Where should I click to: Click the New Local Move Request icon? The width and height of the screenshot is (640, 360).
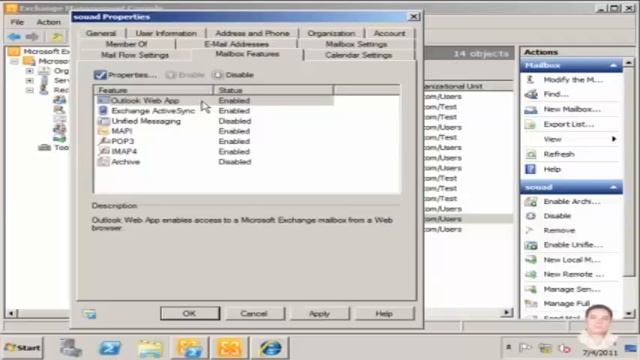(x=531, y=260)
